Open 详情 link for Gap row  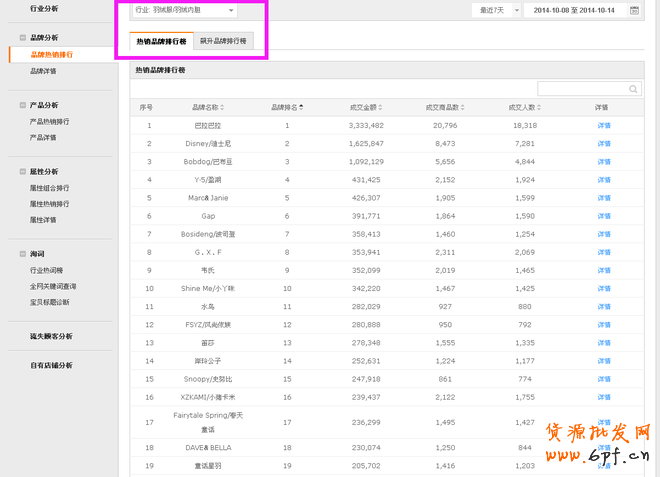[603, 215]
